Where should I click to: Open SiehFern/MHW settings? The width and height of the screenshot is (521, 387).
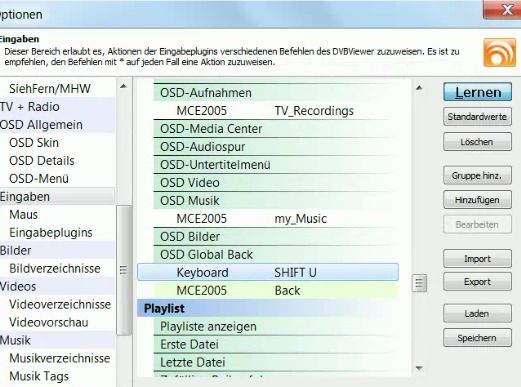pos(50,89)
